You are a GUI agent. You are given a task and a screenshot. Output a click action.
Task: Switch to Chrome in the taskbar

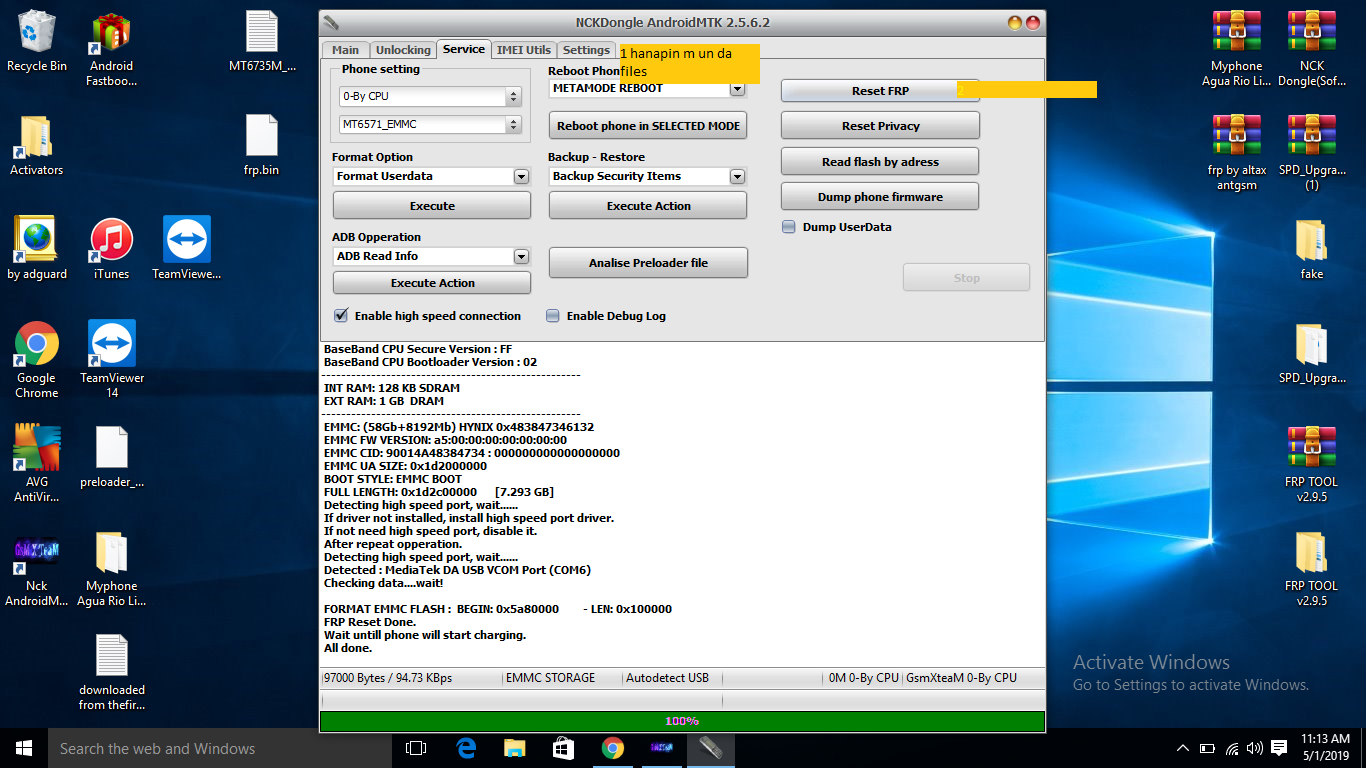(612, 748)
